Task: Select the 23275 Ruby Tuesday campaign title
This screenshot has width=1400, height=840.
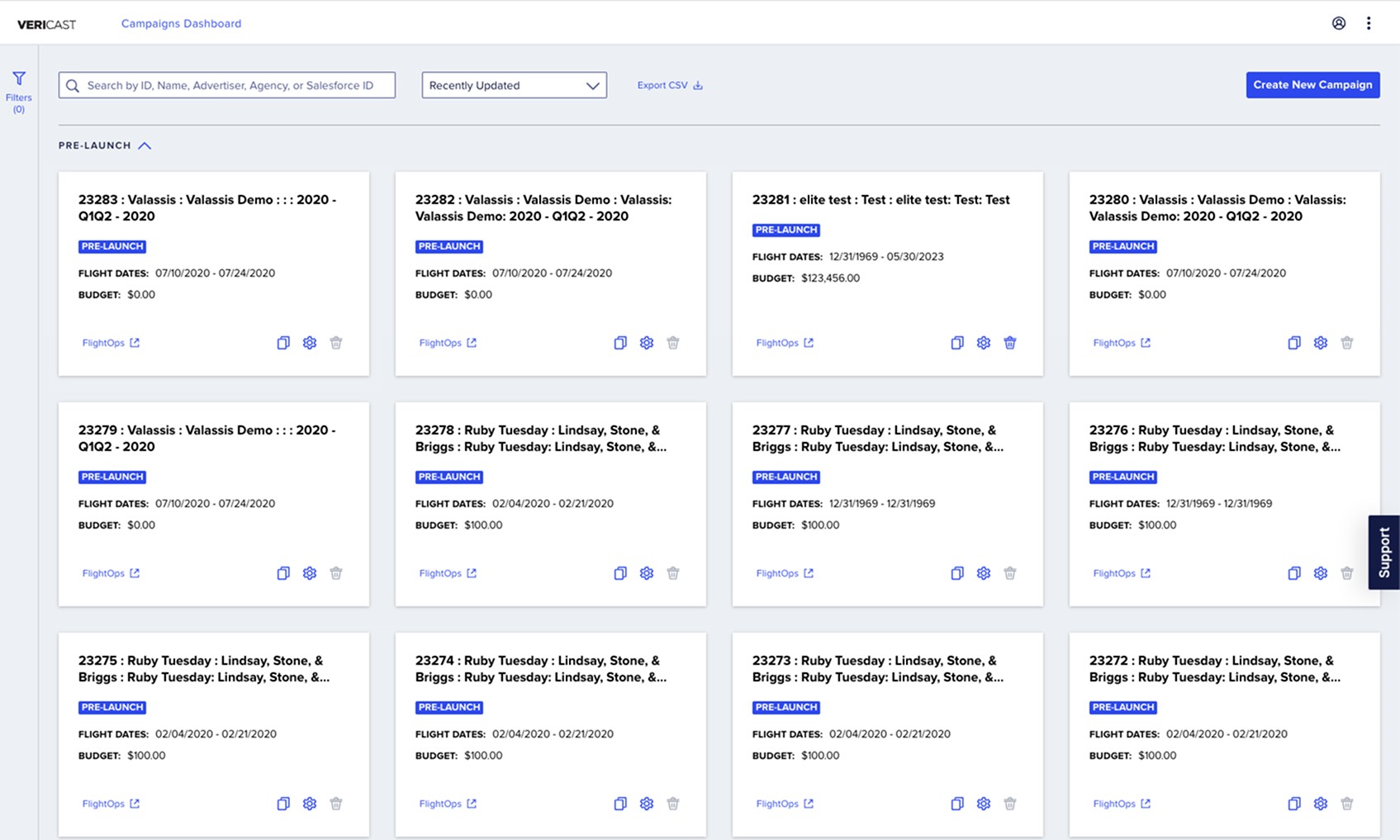Action: (204, 669)
